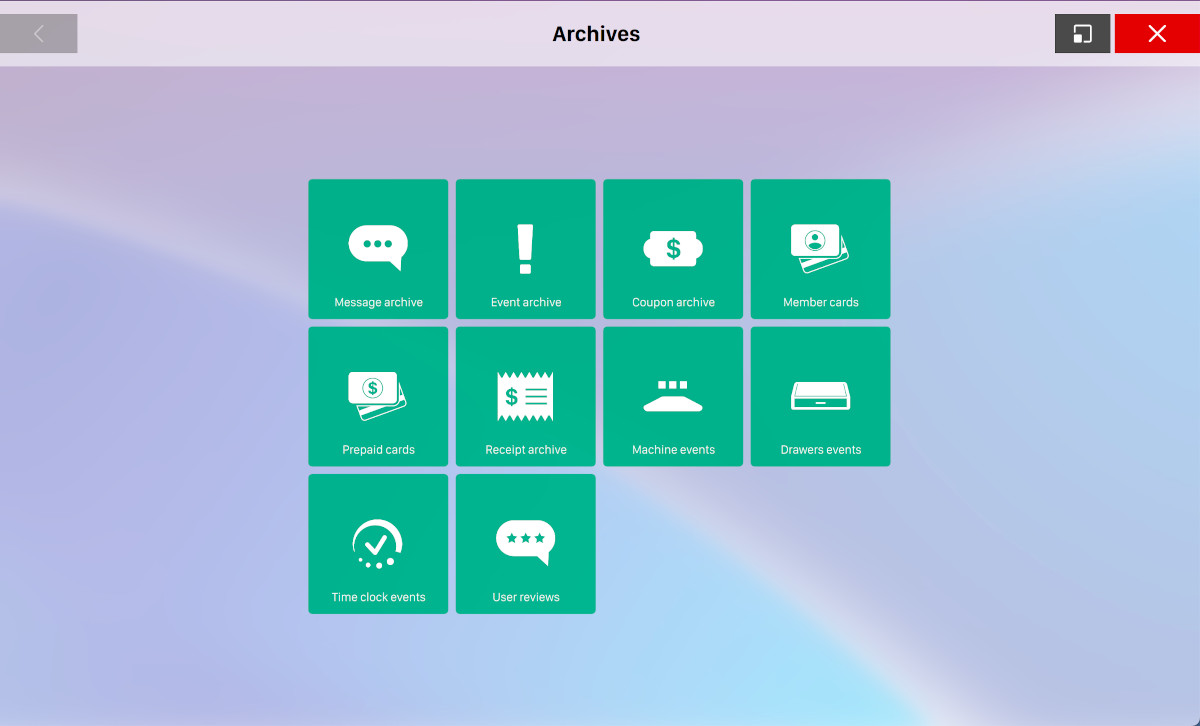Select the Machine events terminal icon
Image resolution: width=1200 pixels, height=726 pixels.
click(x=673, y=396)
